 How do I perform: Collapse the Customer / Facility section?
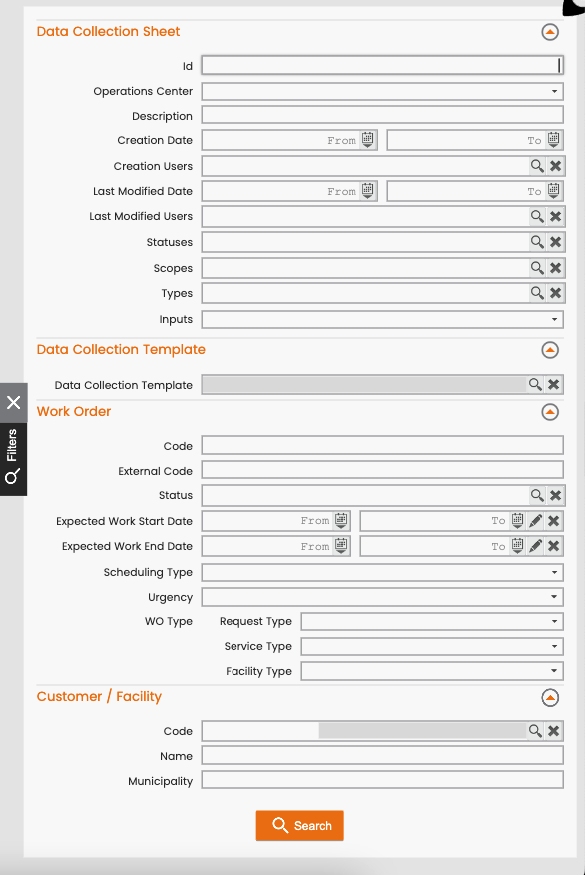(x=550, y=698)
